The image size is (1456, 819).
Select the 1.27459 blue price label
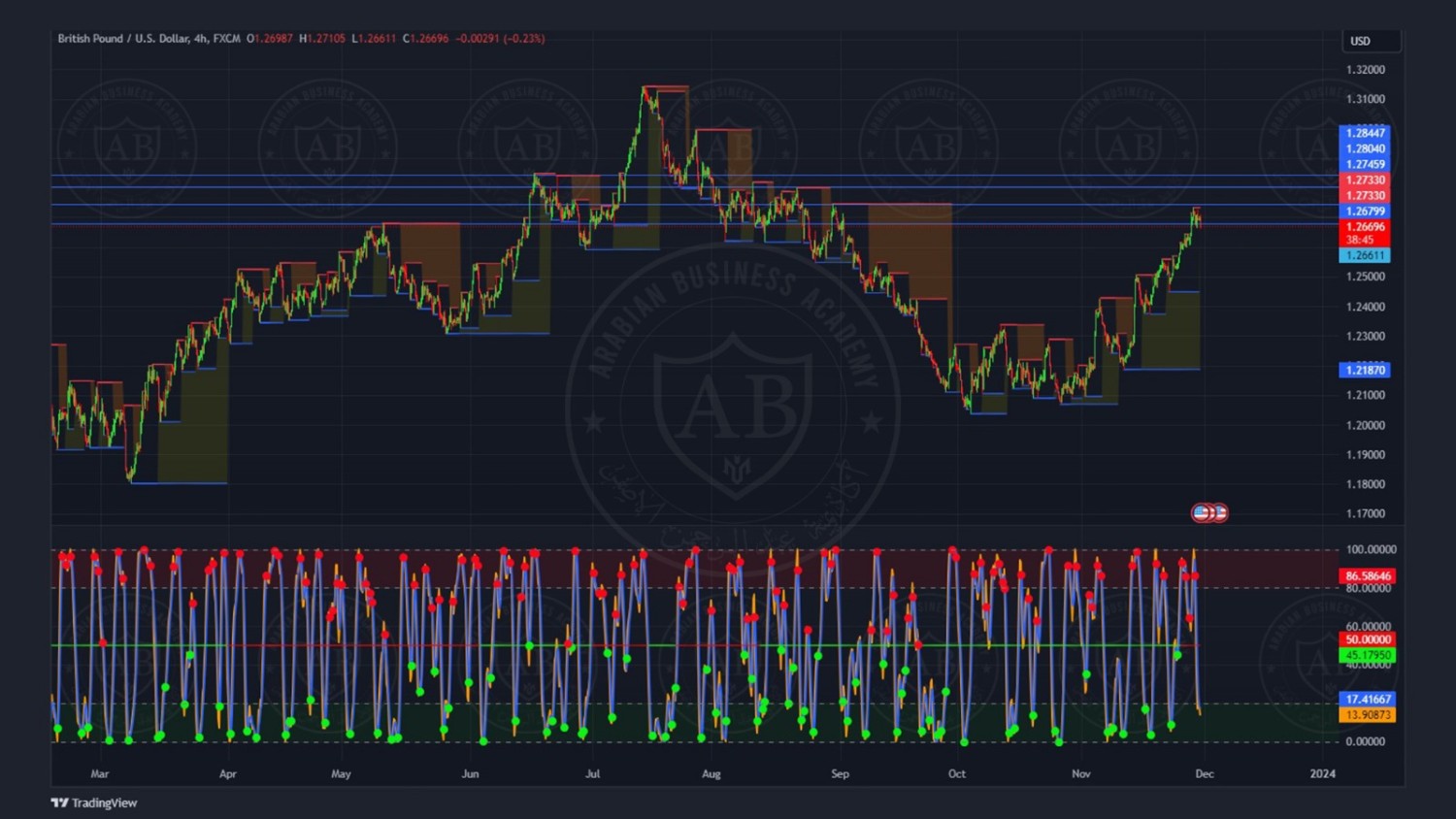1365,164
